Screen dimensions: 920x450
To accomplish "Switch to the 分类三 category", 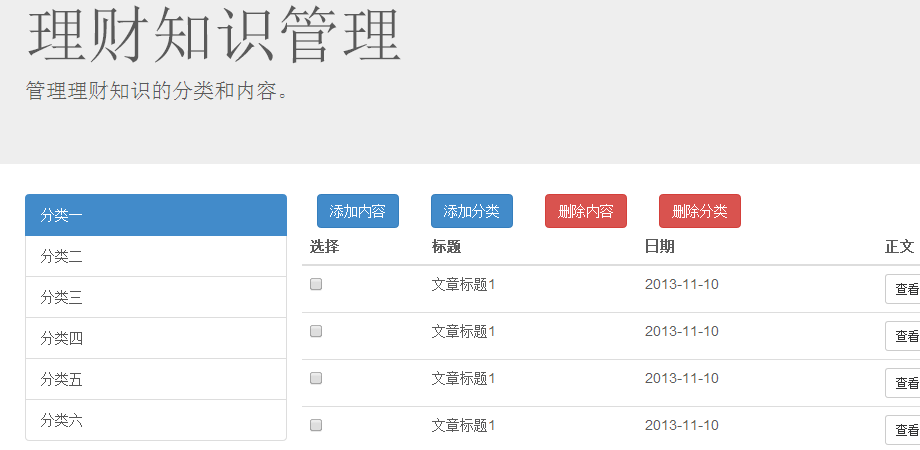I will pos(156,297).
